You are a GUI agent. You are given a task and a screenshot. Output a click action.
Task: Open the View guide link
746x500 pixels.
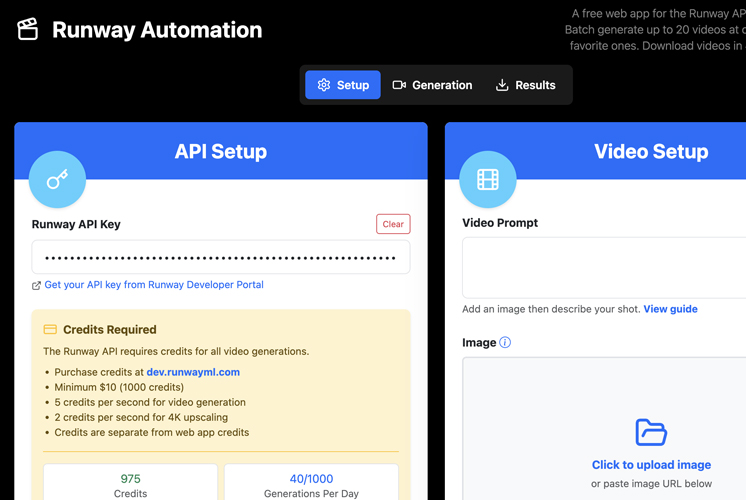tap(670, 309)
